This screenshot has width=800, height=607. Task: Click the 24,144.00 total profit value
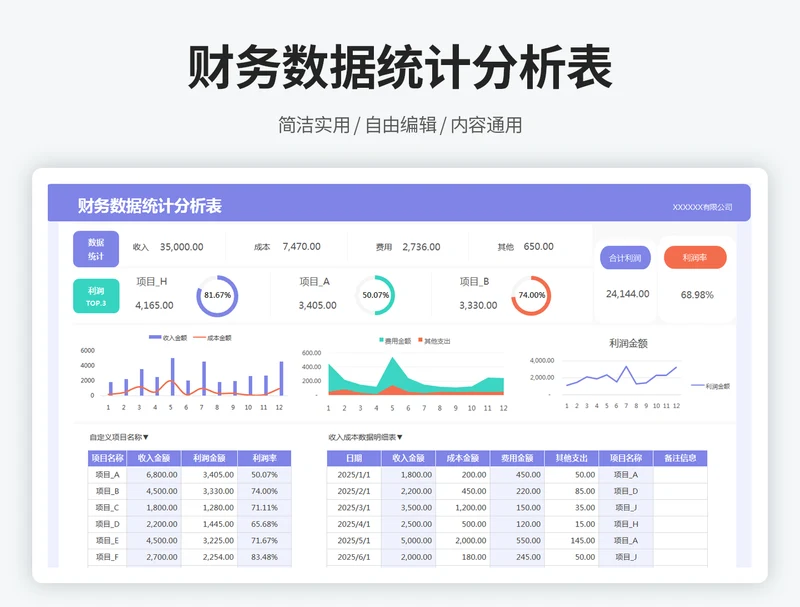point(628,294)
